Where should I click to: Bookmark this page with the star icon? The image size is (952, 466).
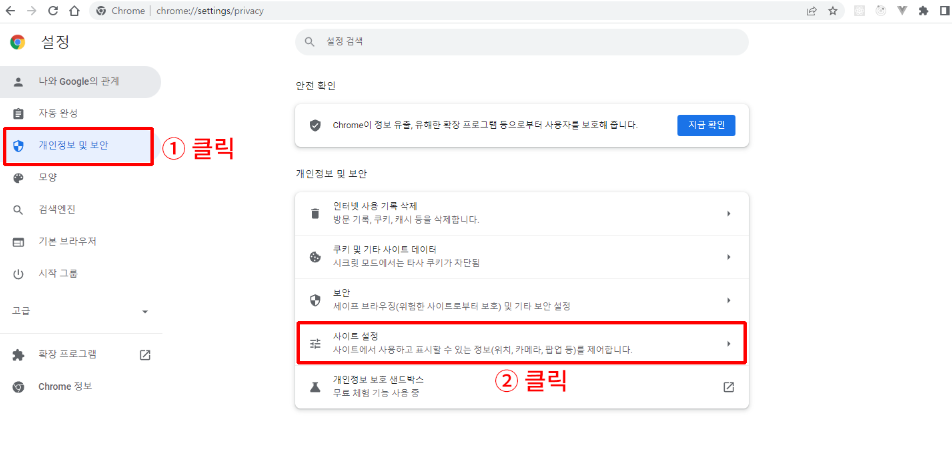[x=832, y=11]
